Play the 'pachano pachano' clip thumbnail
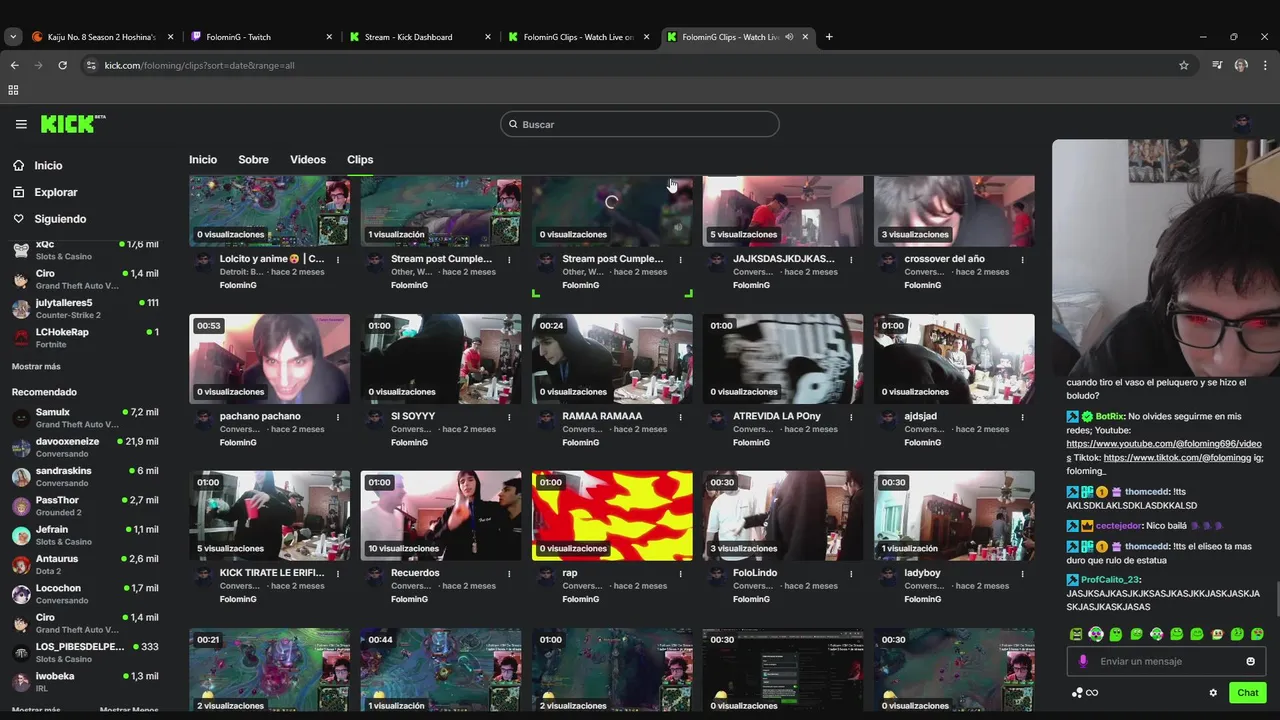This screenshot has width=1280, height=720. [269, 359]
